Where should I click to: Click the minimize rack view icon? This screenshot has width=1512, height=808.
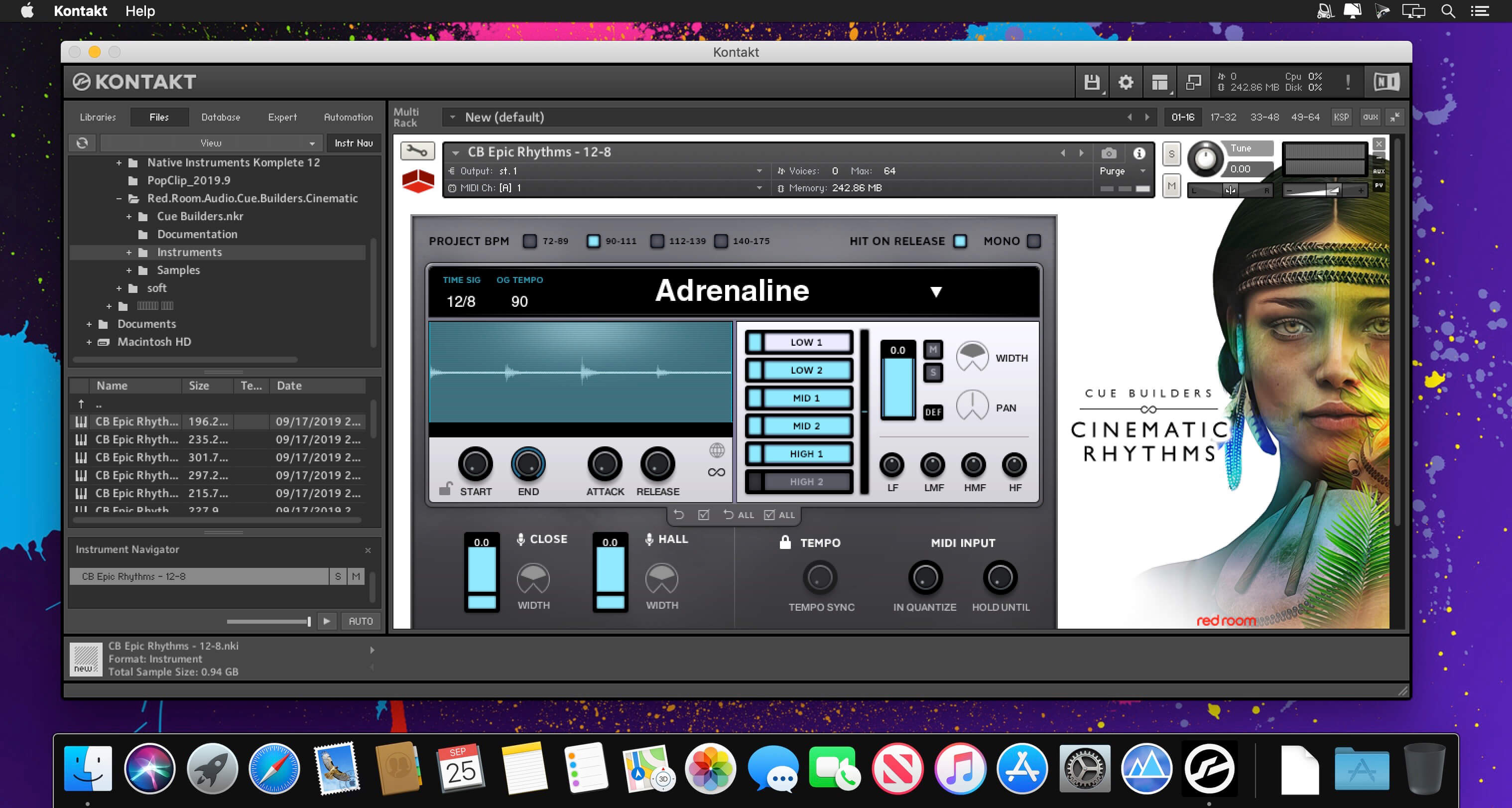coord(1193,82)
